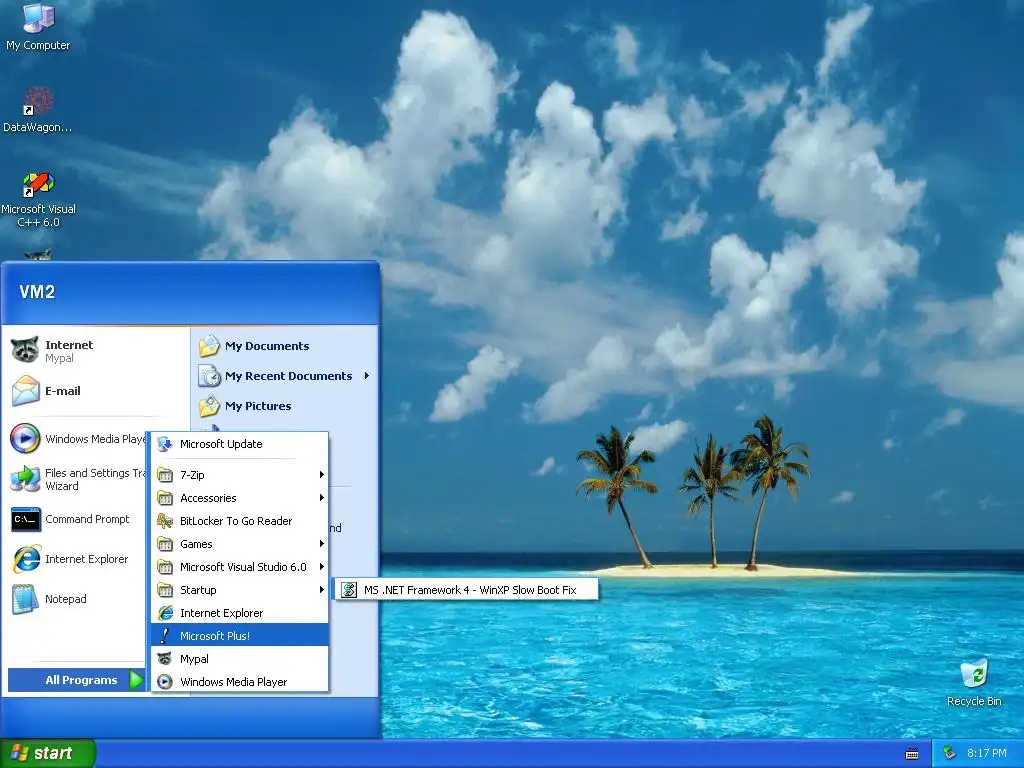This screenshot has width=1024, height=768.
Task: Click the Mypal icon in All Programs
Action: pyautogui.click(x=165, y=659)
